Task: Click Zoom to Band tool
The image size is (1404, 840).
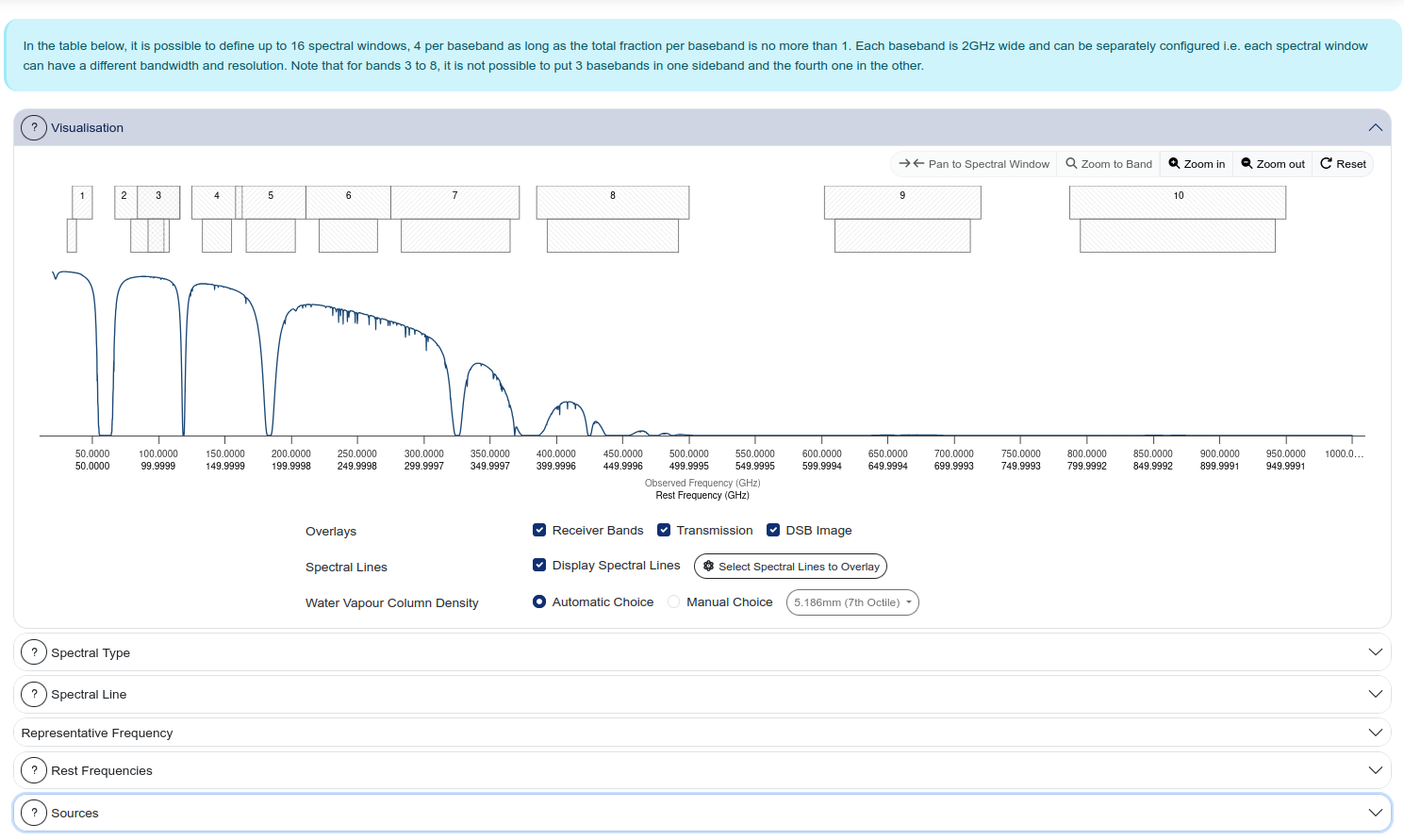Action: pyautogui.click(x=1109, y=164)
